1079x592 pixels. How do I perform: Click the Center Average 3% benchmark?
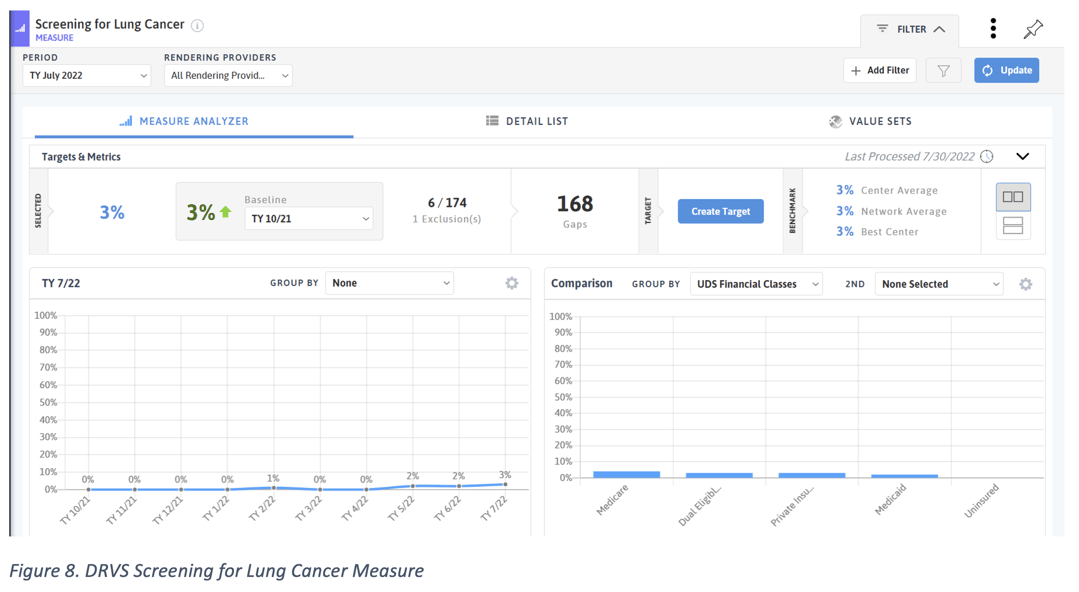tap(886, 190)
